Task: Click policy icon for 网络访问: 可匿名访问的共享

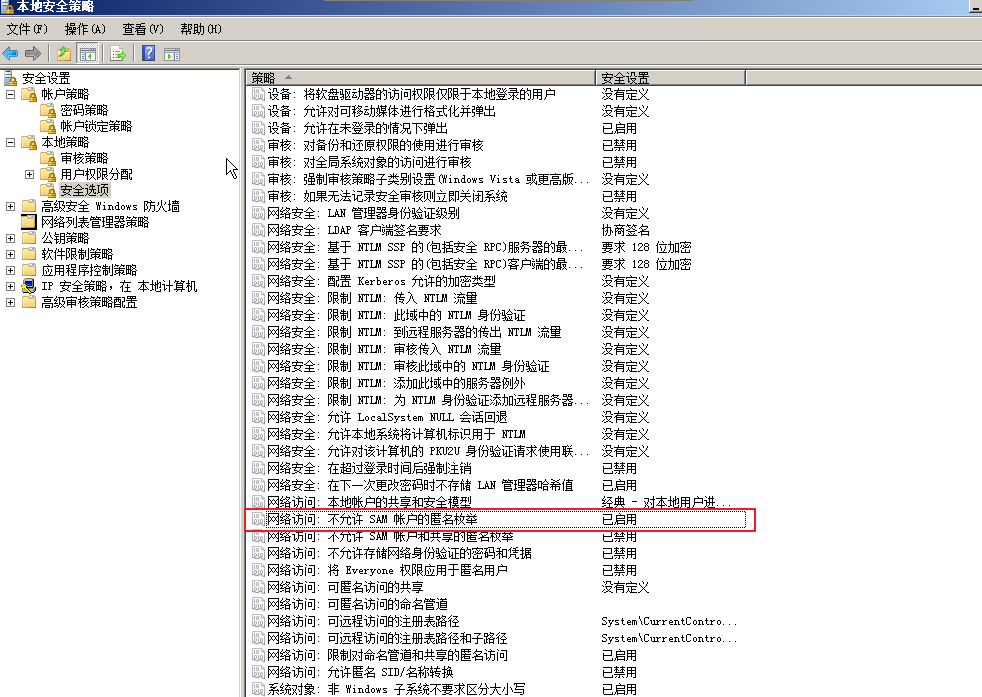Action: (258, 587)
